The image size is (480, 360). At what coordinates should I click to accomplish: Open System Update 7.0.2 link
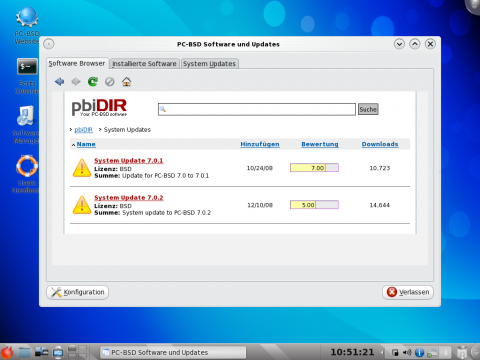pyautogui.click(x=129, y=197)
